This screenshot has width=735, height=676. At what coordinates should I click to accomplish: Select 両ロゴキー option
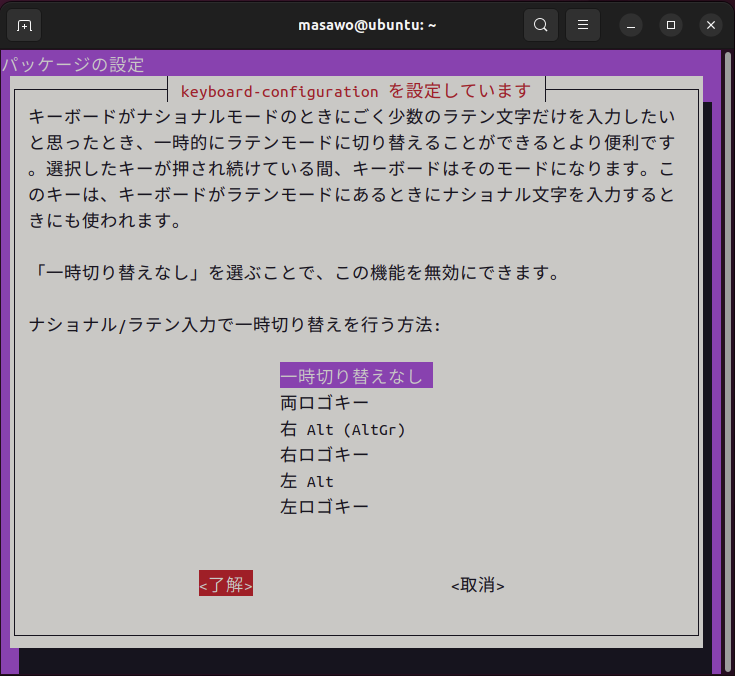click(324, 403)
